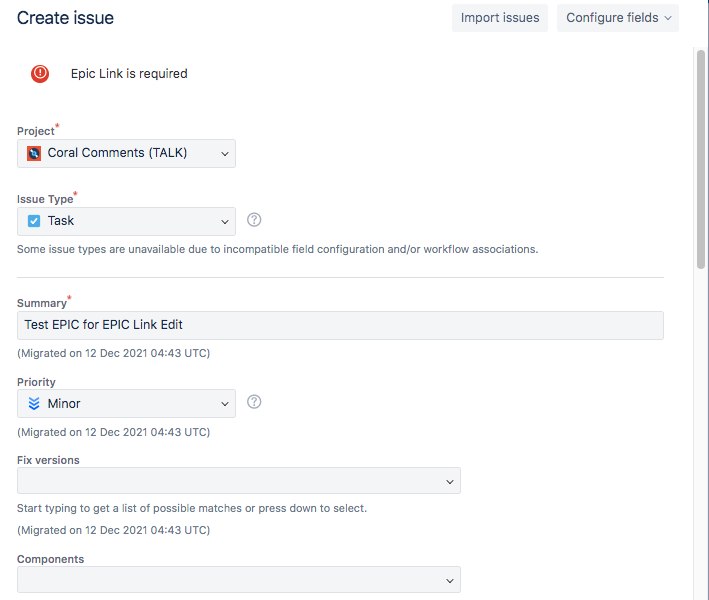Expand the Priority Minor dropdown
This screenshot has width=709, height=600.
tap(126, 403)
